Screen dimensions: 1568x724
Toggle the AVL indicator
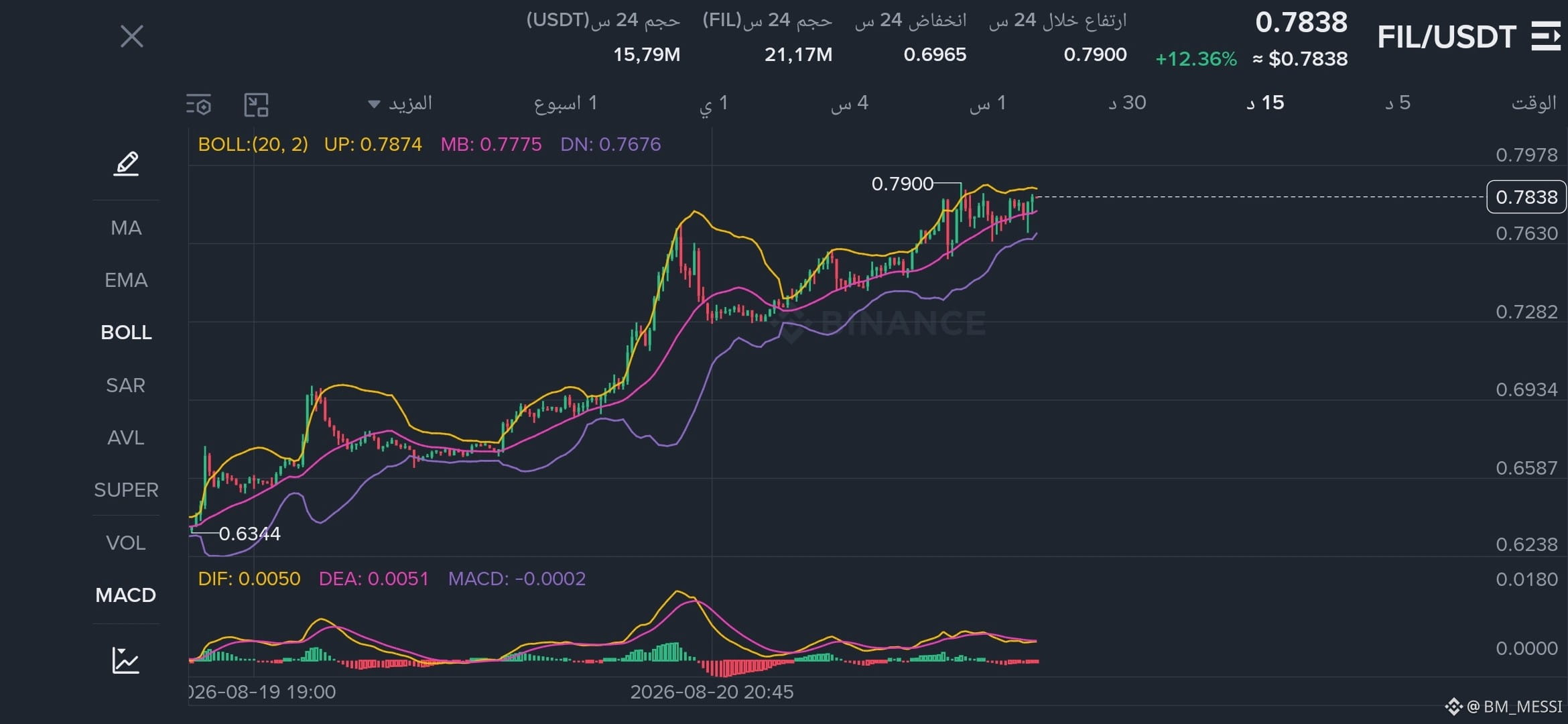(126, 438)
